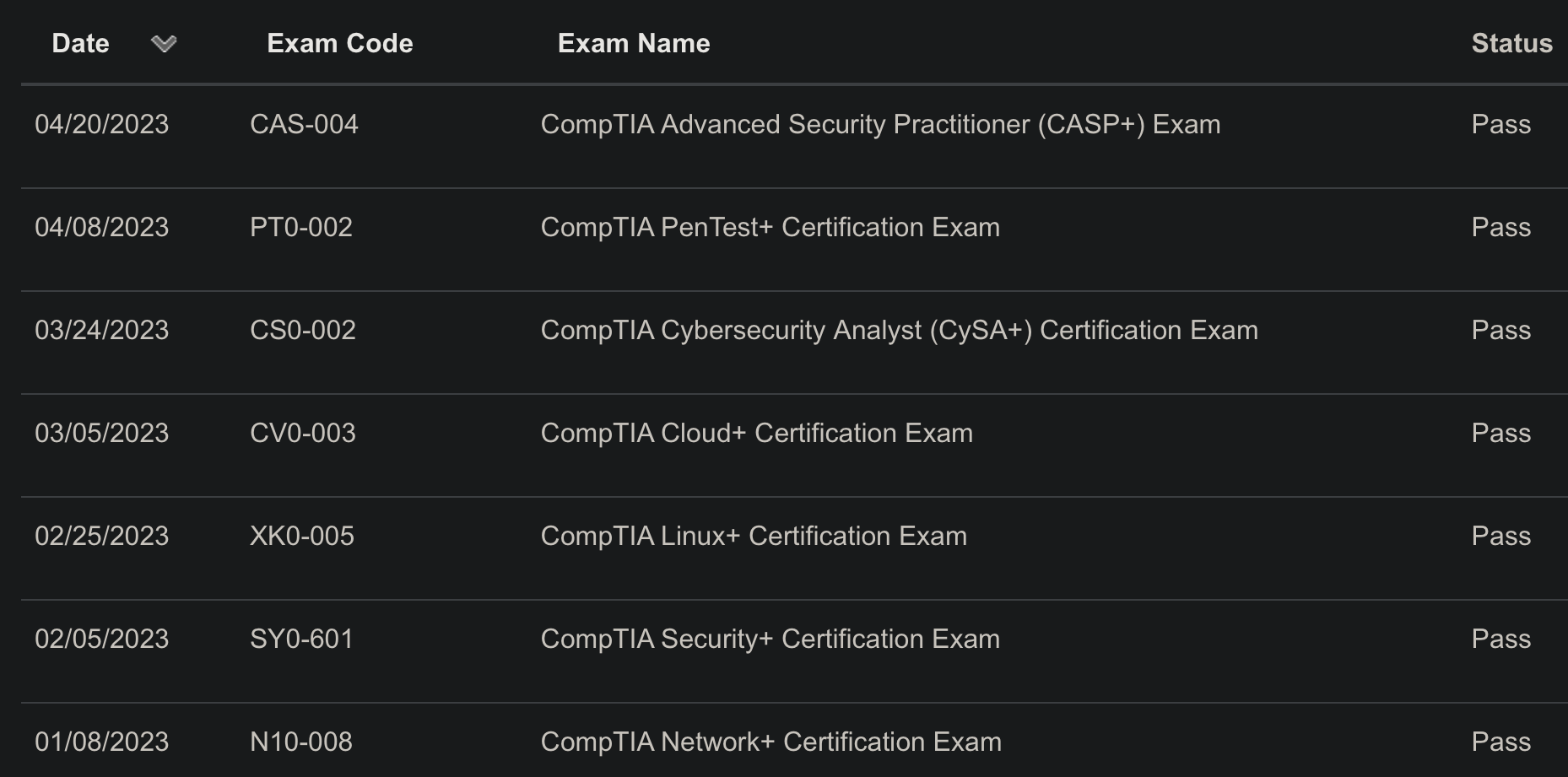Viewport: 1568px width, 777px height.
Task: Click the Pass status for SY0-601
Action: coord(1501,639)
